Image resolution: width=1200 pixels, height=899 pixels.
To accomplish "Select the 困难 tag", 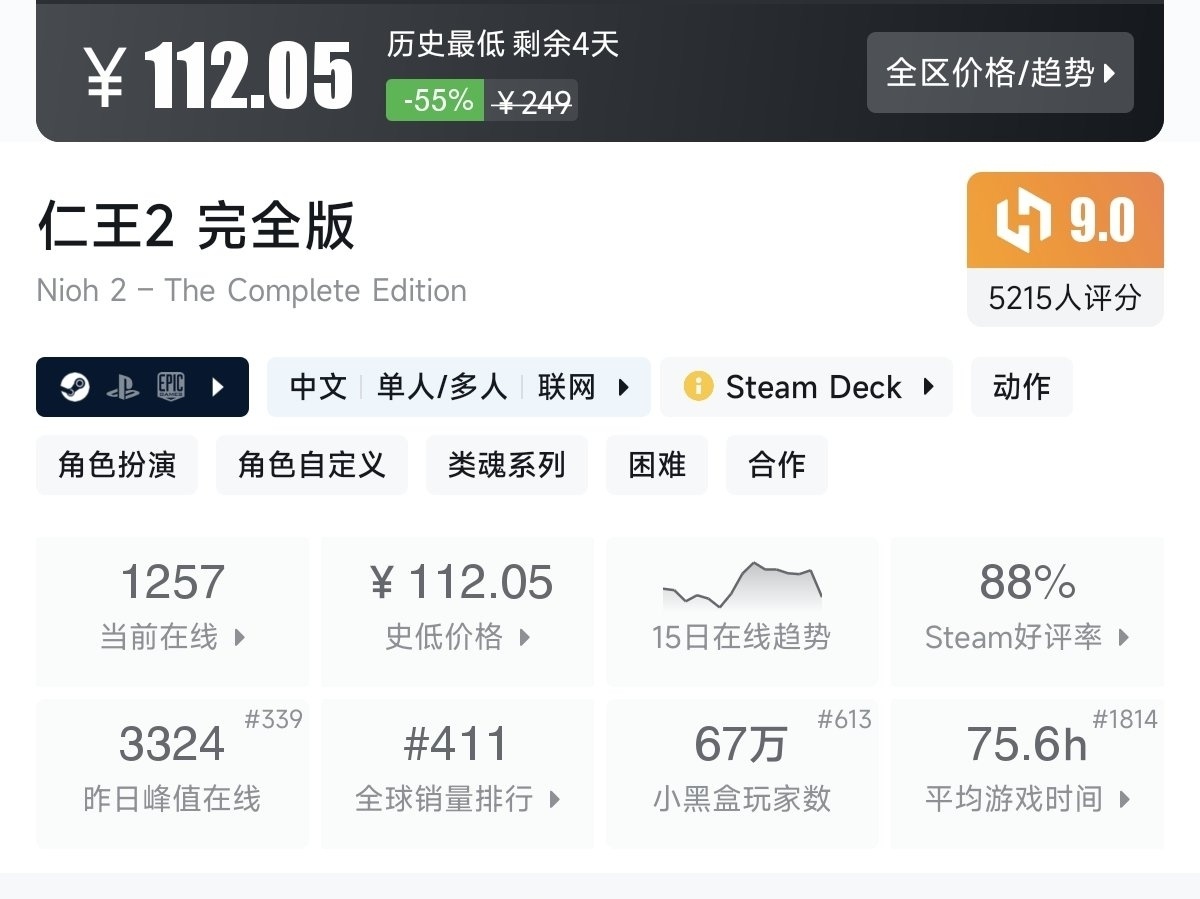I will 657,465.
